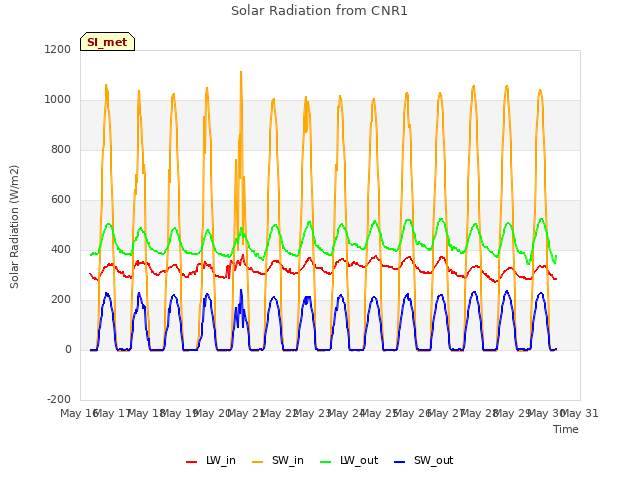Image resolution: width=640 pixels, height=480 pixels.
Task: Click the tallest SW_in spike near May 21
Action: click(241, 73)
